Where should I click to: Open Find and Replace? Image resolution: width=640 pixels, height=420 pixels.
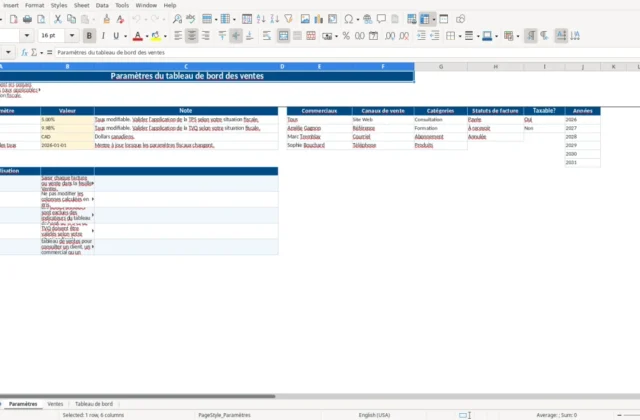pos(177,19)
